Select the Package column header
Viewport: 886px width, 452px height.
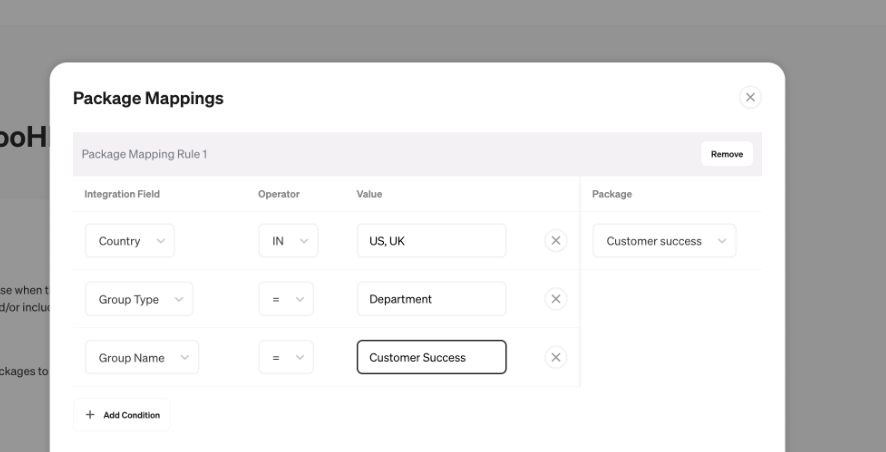click(612, 194)
